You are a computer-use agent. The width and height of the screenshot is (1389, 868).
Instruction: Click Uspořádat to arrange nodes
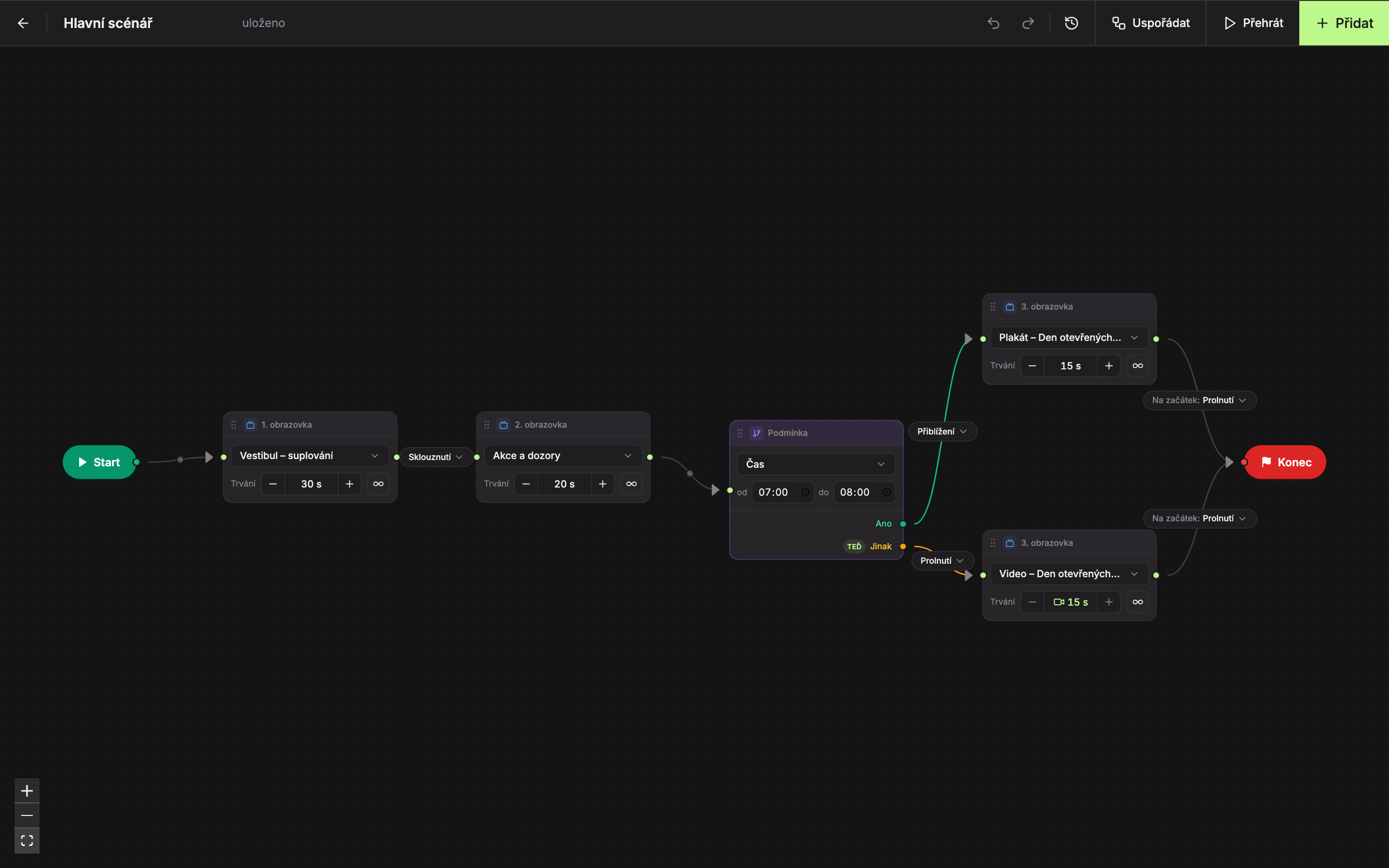point(1151,23)
